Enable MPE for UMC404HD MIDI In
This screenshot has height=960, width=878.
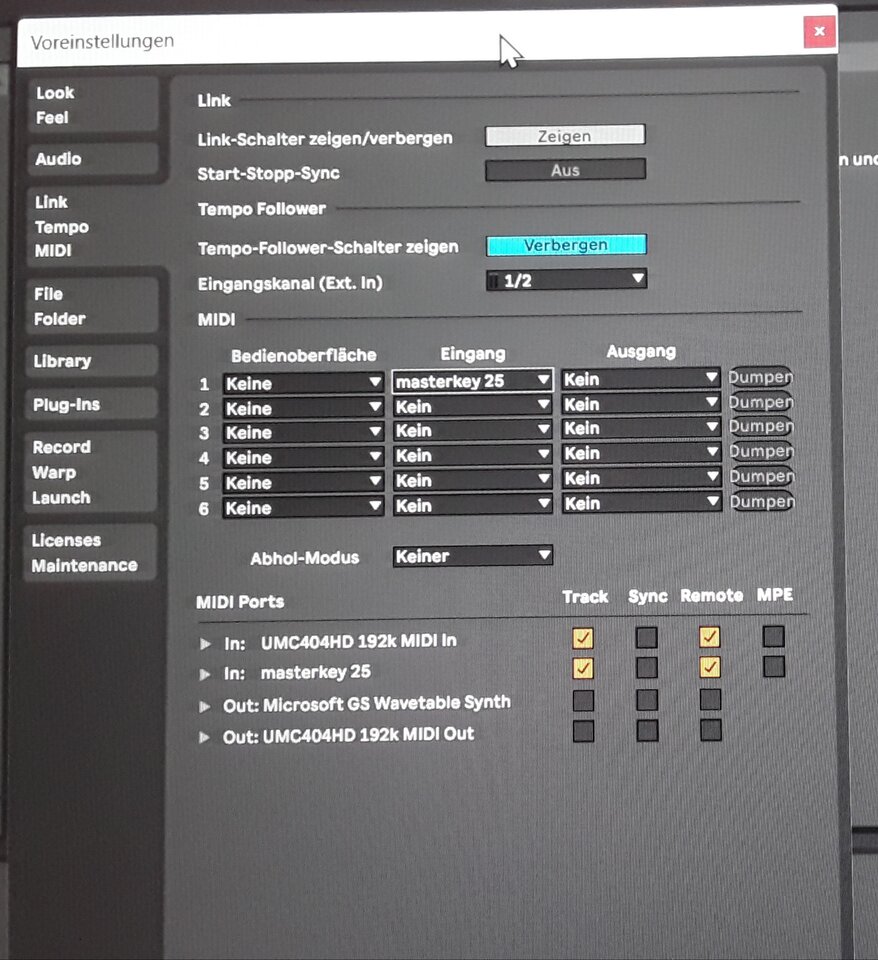[x=774, y=636]
